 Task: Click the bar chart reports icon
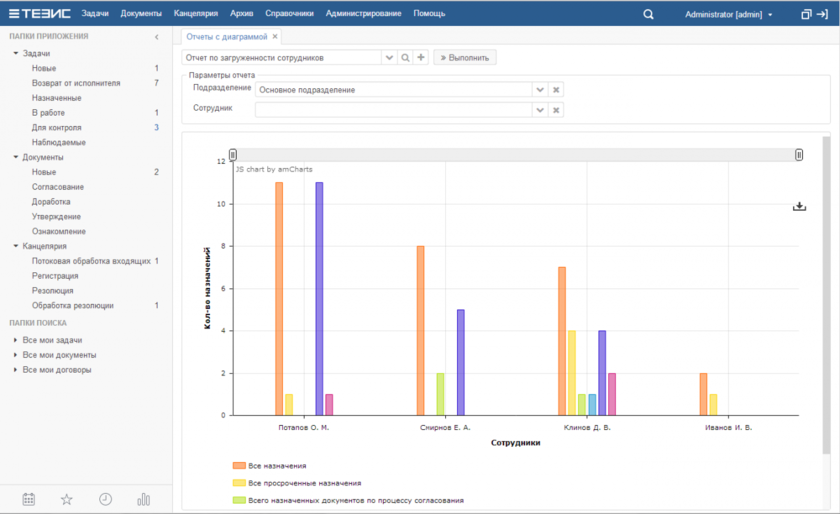(143, 499)
